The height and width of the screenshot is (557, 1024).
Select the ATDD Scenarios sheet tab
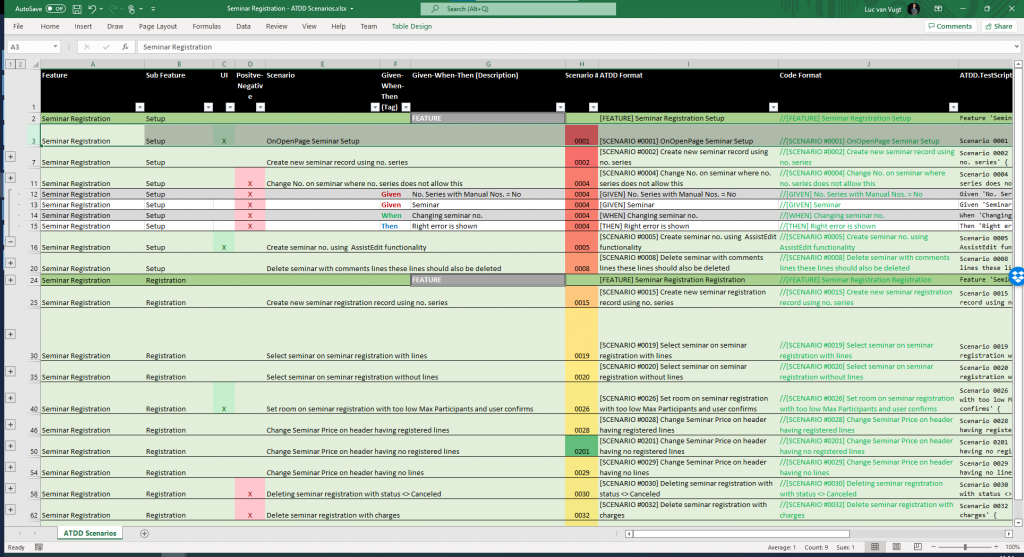coord(89,533)
